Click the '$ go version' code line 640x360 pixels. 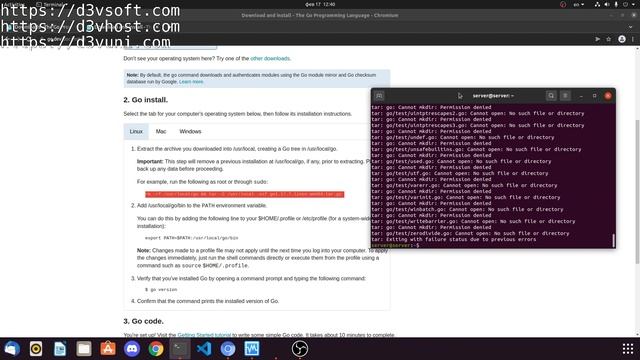click(161, 290)
